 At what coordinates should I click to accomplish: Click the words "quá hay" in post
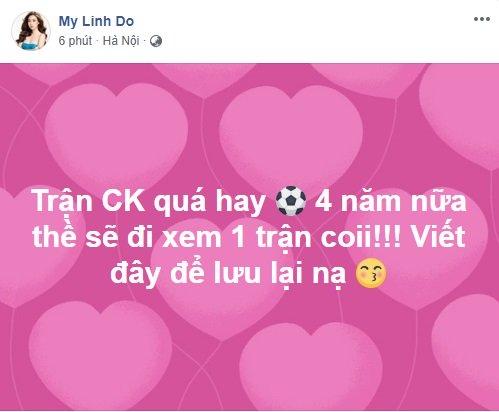click(209, 203)
